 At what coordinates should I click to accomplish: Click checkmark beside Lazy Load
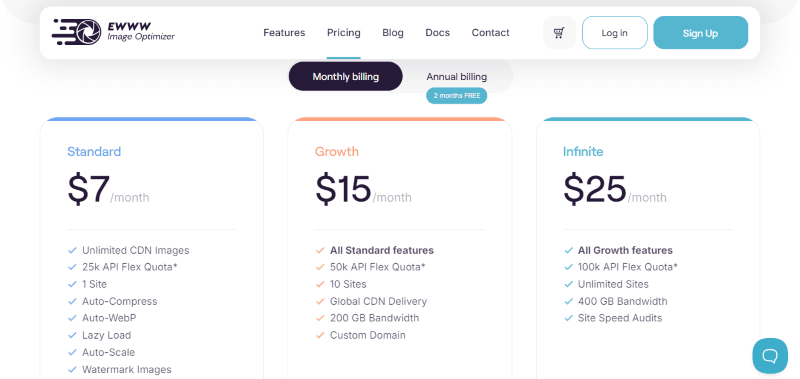[72, 335]
